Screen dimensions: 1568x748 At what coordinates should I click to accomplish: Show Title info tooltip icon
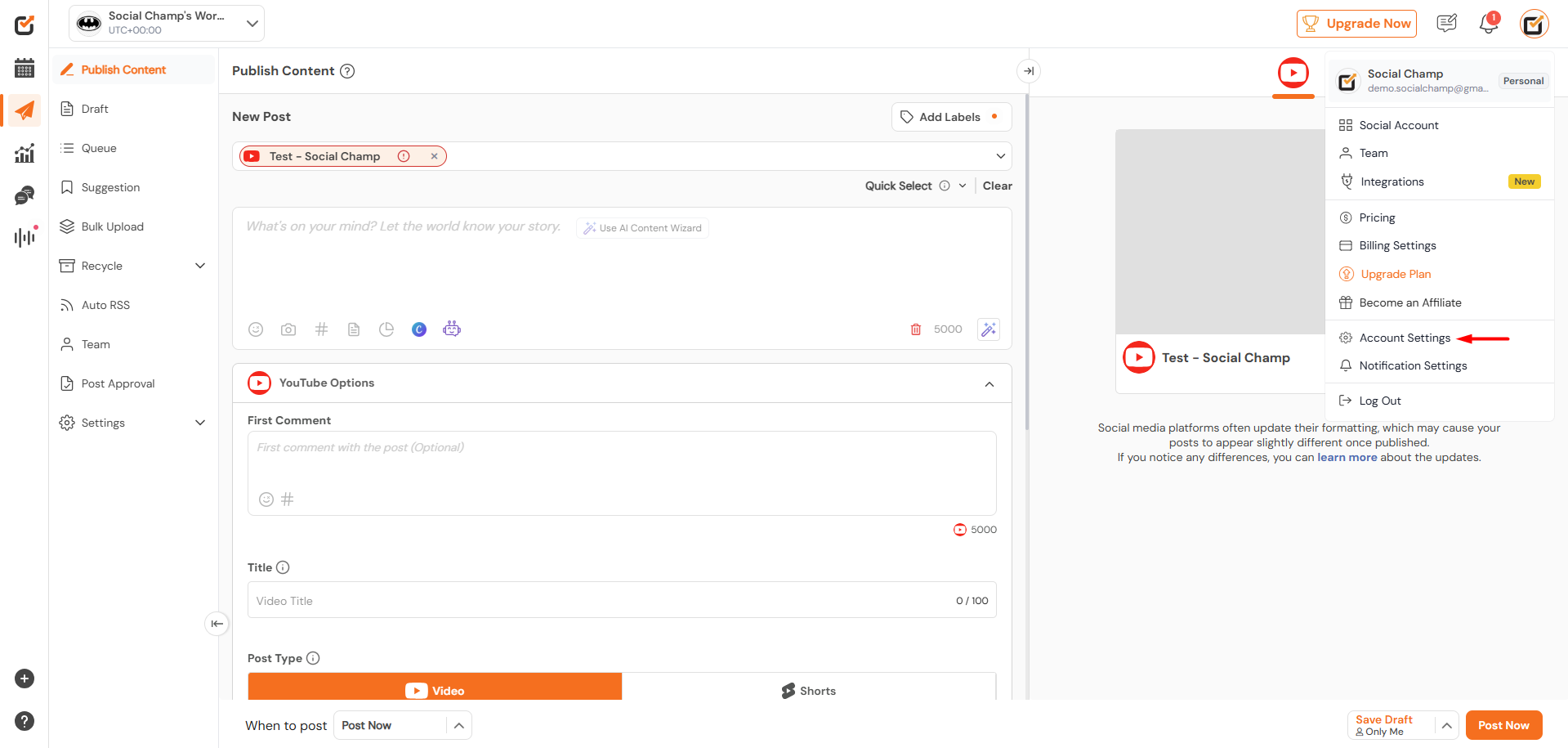coord(283,567)
